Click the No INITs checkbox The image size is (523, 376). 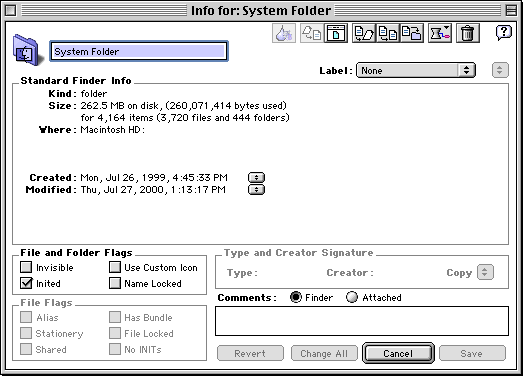(115, 349)
